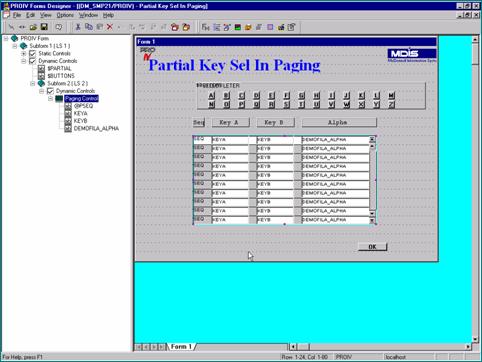Click the purple square toolbar icon
The image size is (482, 362).
270,27
